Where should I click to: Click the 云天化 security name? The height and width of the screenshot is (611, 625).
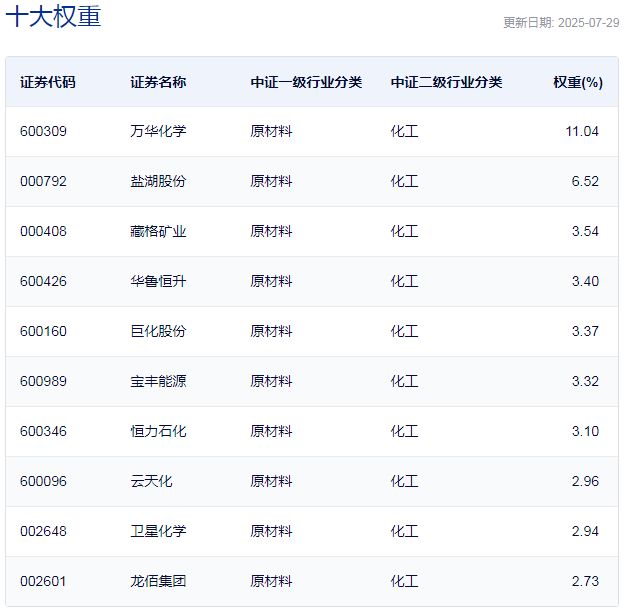click(151, 481)
